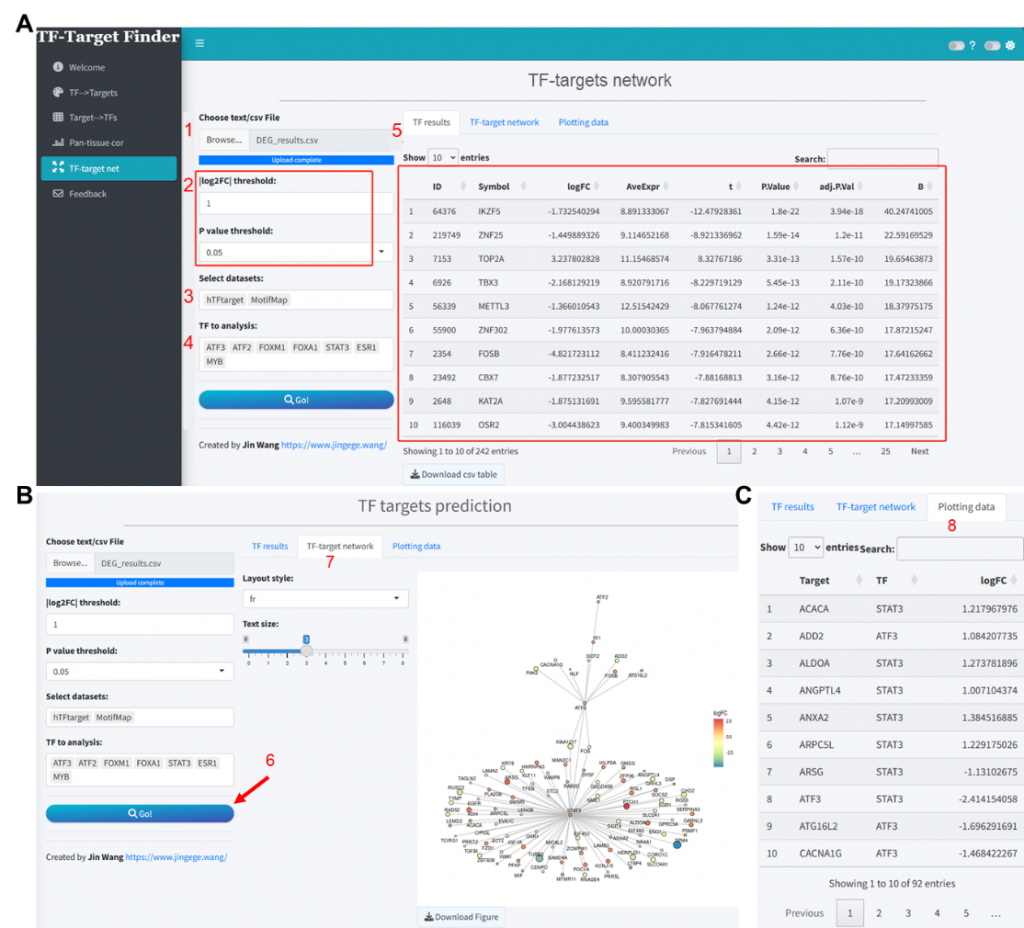This screenshot has height=928, width=1024.
Task: Open the Plotting data tab in top panel
Action: [583, 122]
